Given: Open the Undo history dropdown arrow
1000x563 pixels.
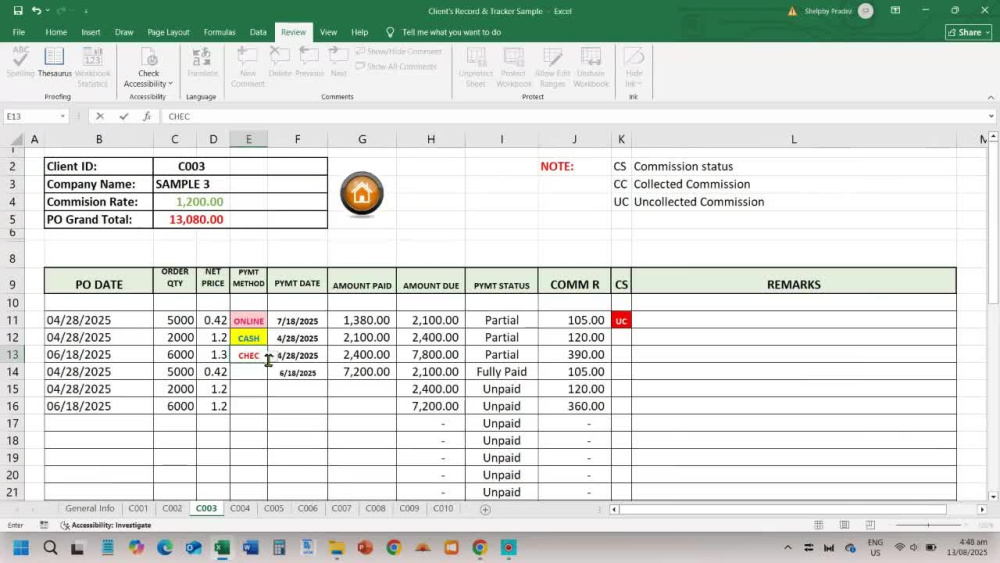Looking at the screenshot, I should pyautogui.click(x=48, y=11).
